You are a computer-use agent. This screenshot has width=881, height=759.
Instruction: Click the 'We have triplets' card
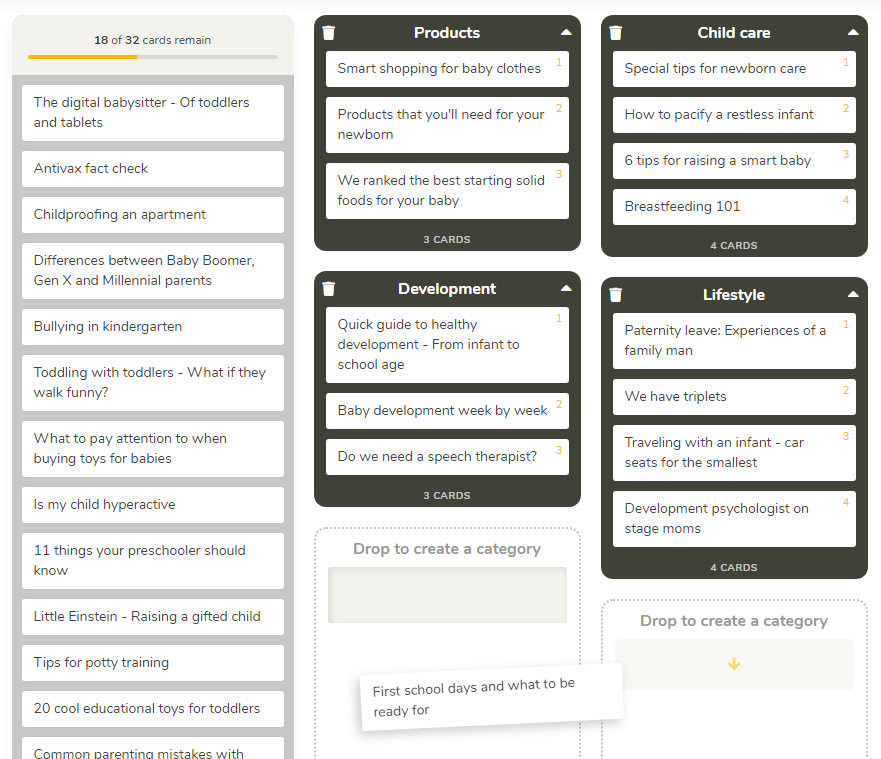pyautogui.click(x=734, y=397)
